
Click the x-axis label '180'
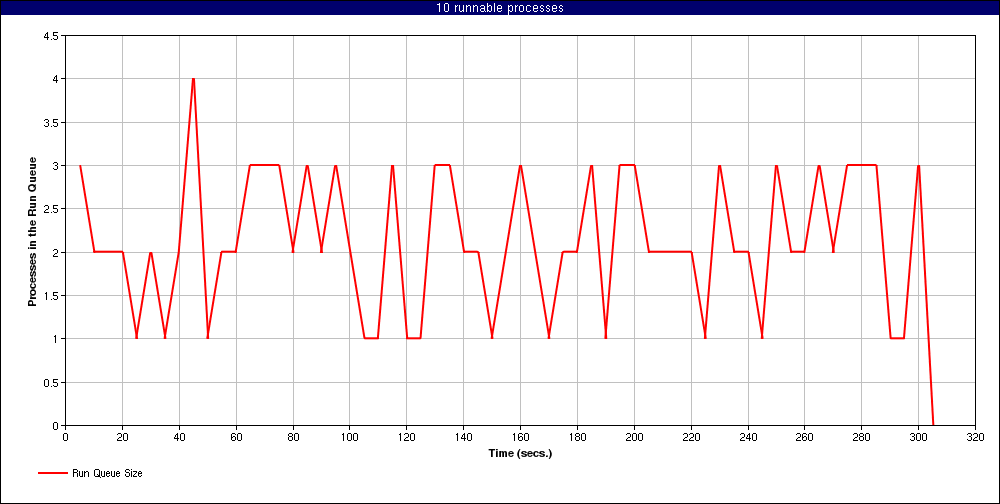click(x=577, y=437)
